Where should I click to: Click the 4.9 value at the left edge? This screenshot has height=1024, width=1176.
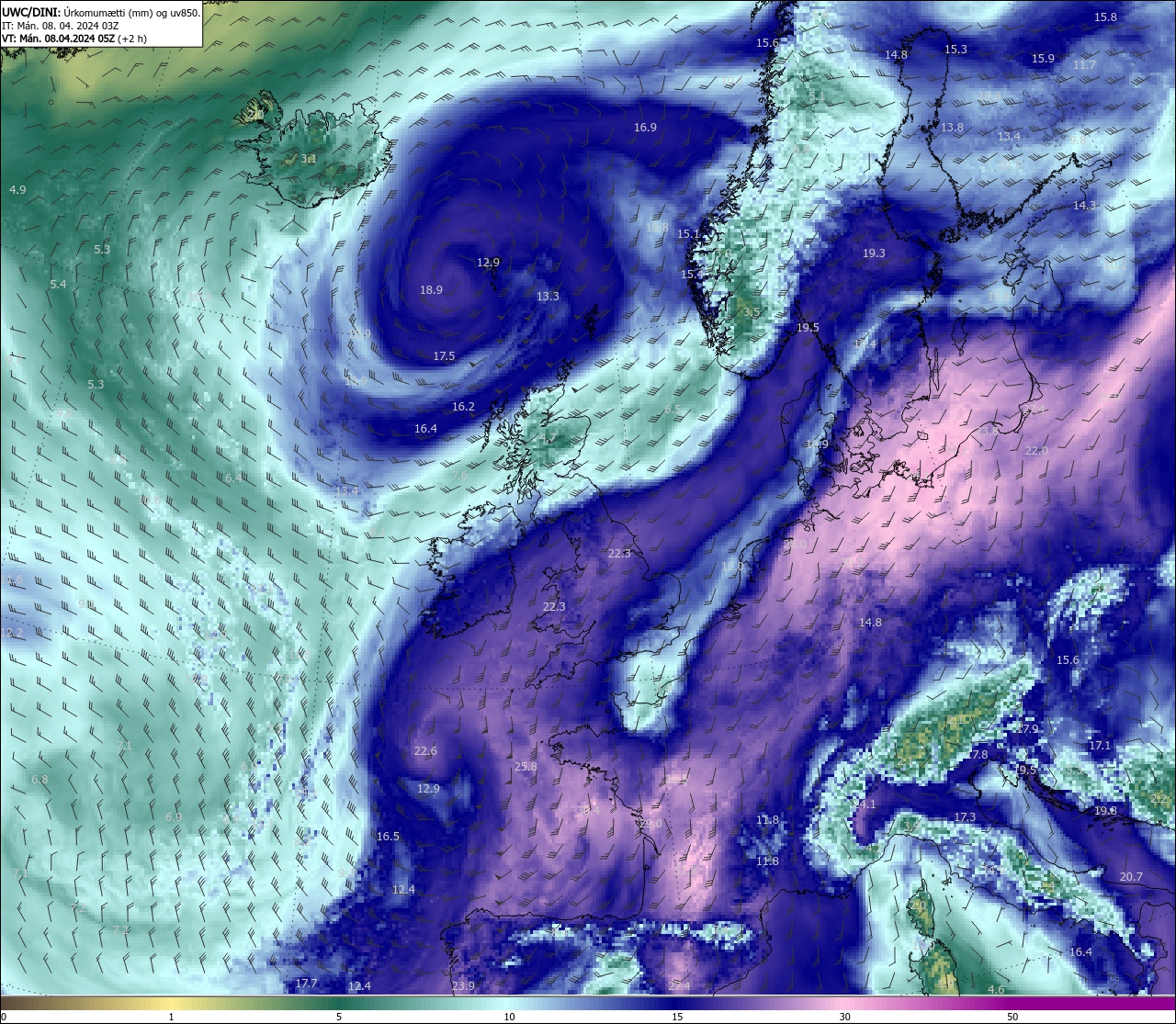pos(17,189)
